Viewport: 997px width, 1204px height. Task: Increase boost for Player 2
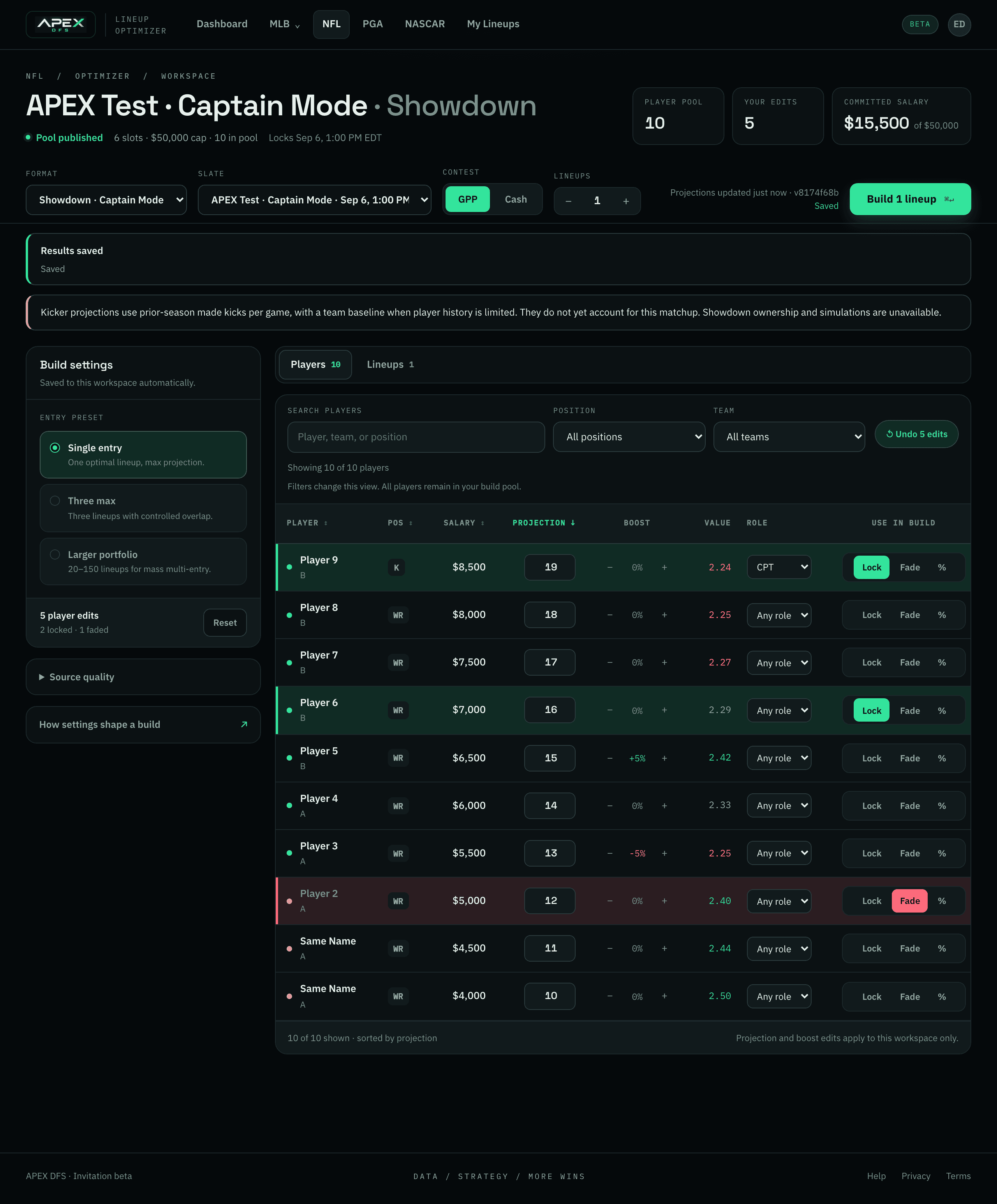click(664, 901)
